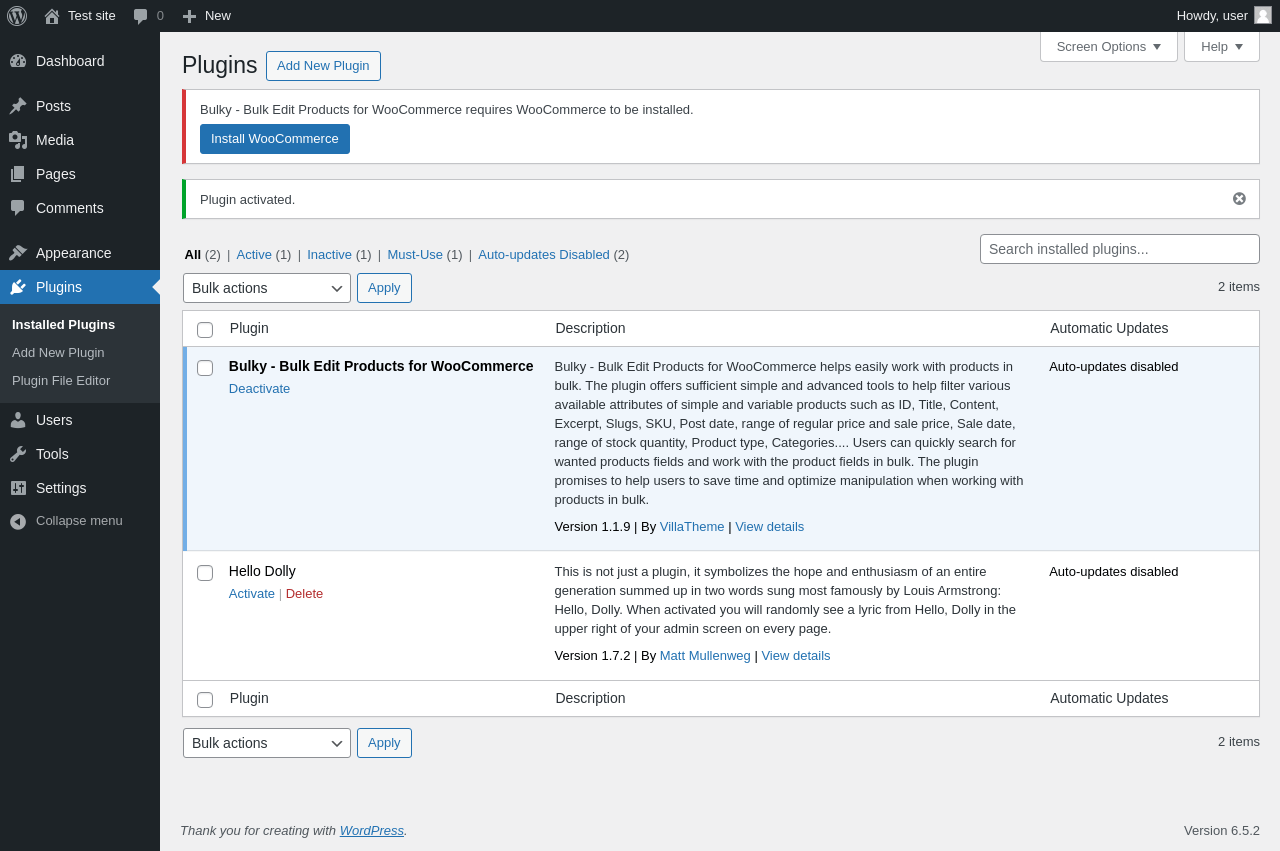Click the Comments icon in sidebar

coord(18,208)
